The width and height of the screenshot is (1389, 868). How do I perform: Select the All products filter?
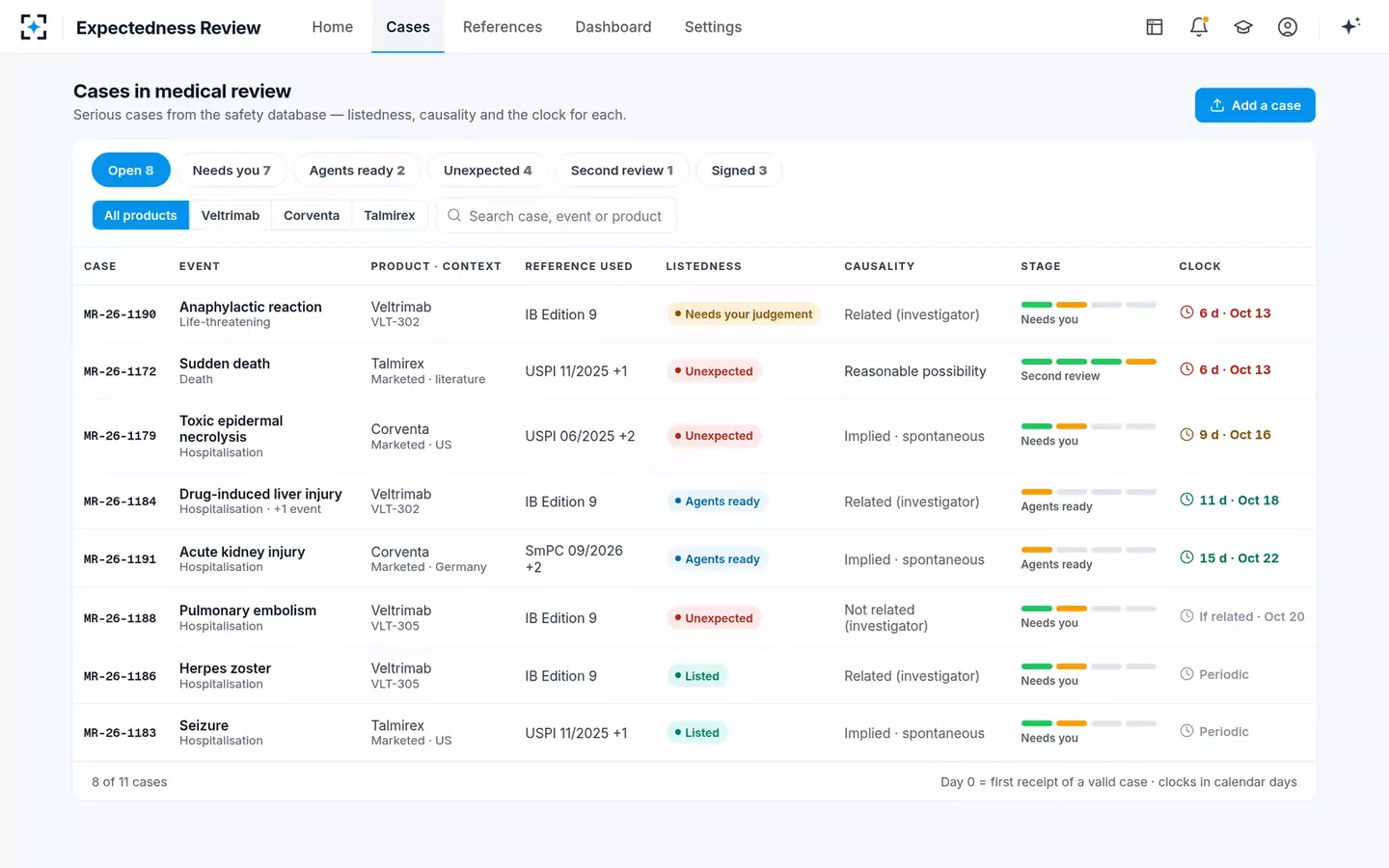(x=141, y=215)
